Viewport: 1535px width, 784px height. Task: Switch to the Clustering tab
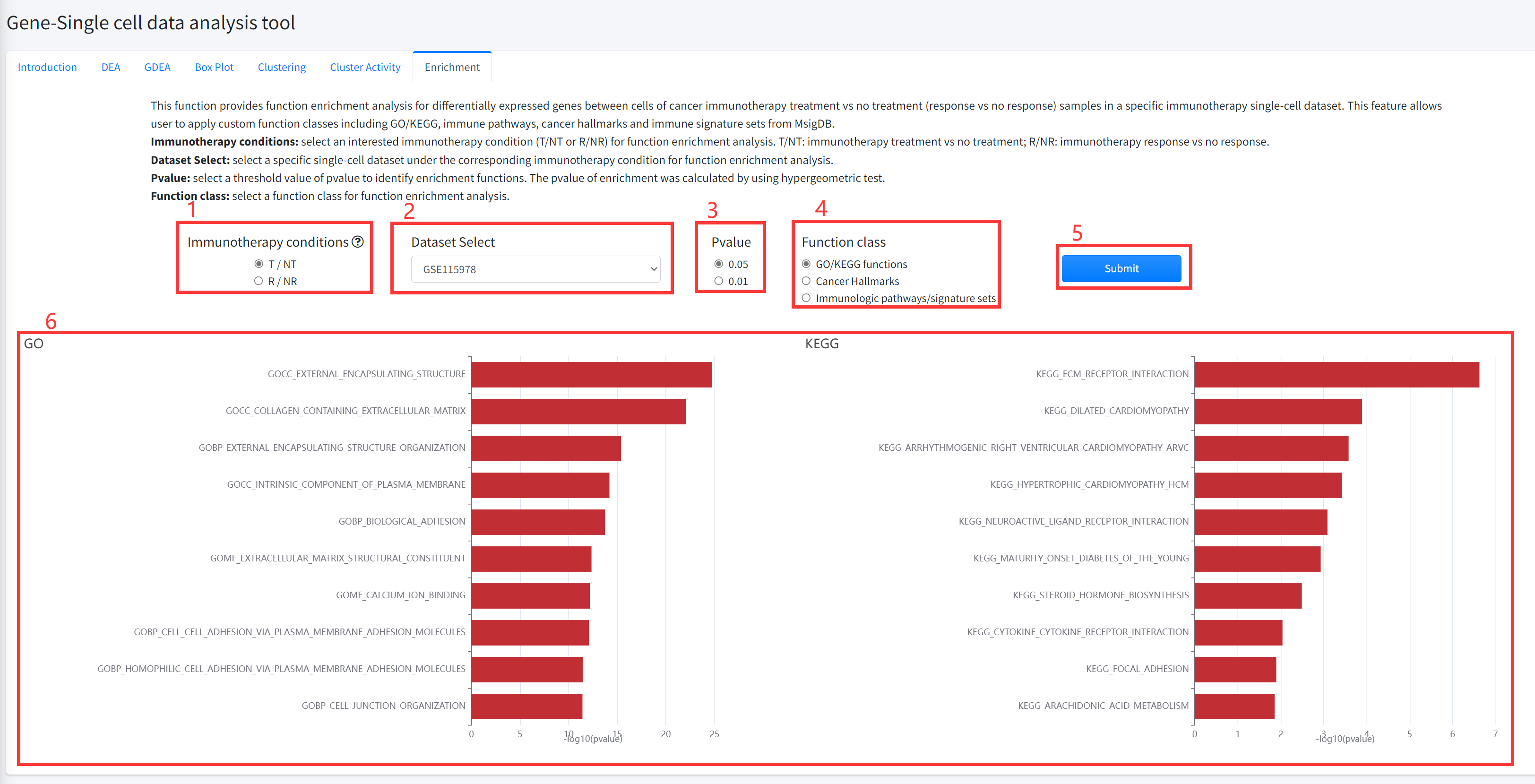(281, 67)
